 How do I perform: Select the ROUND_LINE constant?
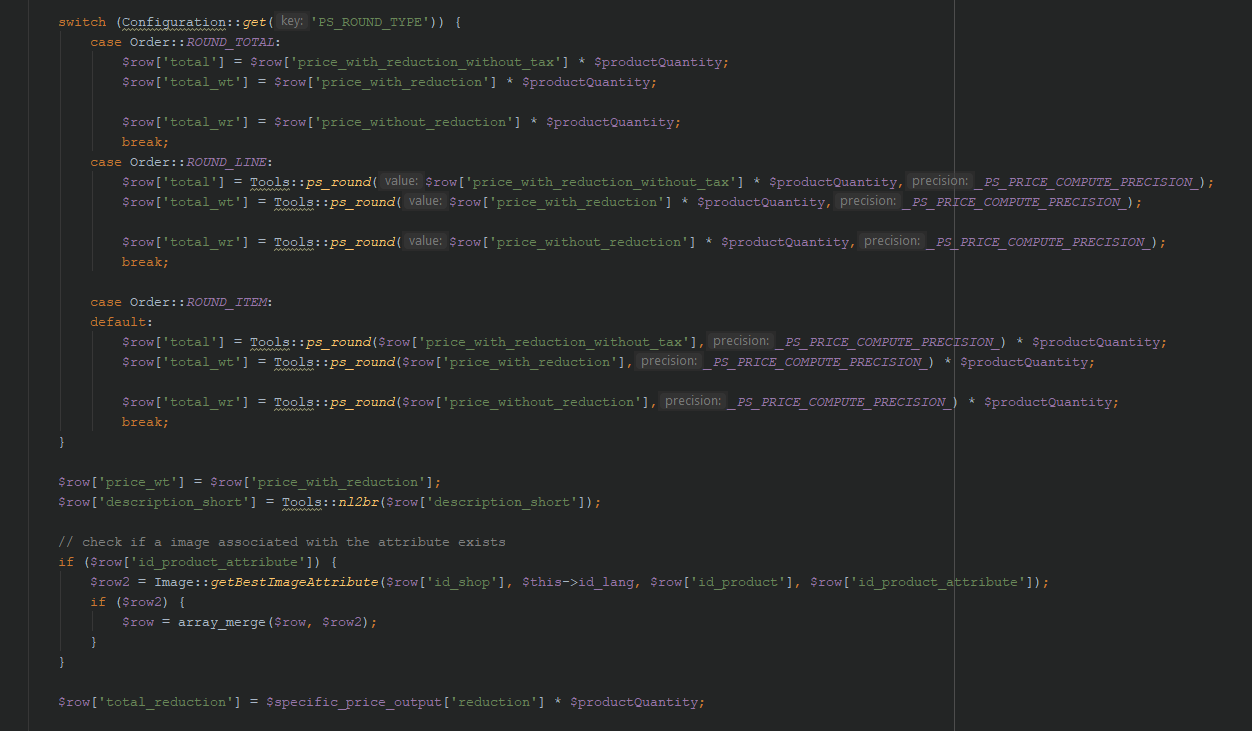226,162
